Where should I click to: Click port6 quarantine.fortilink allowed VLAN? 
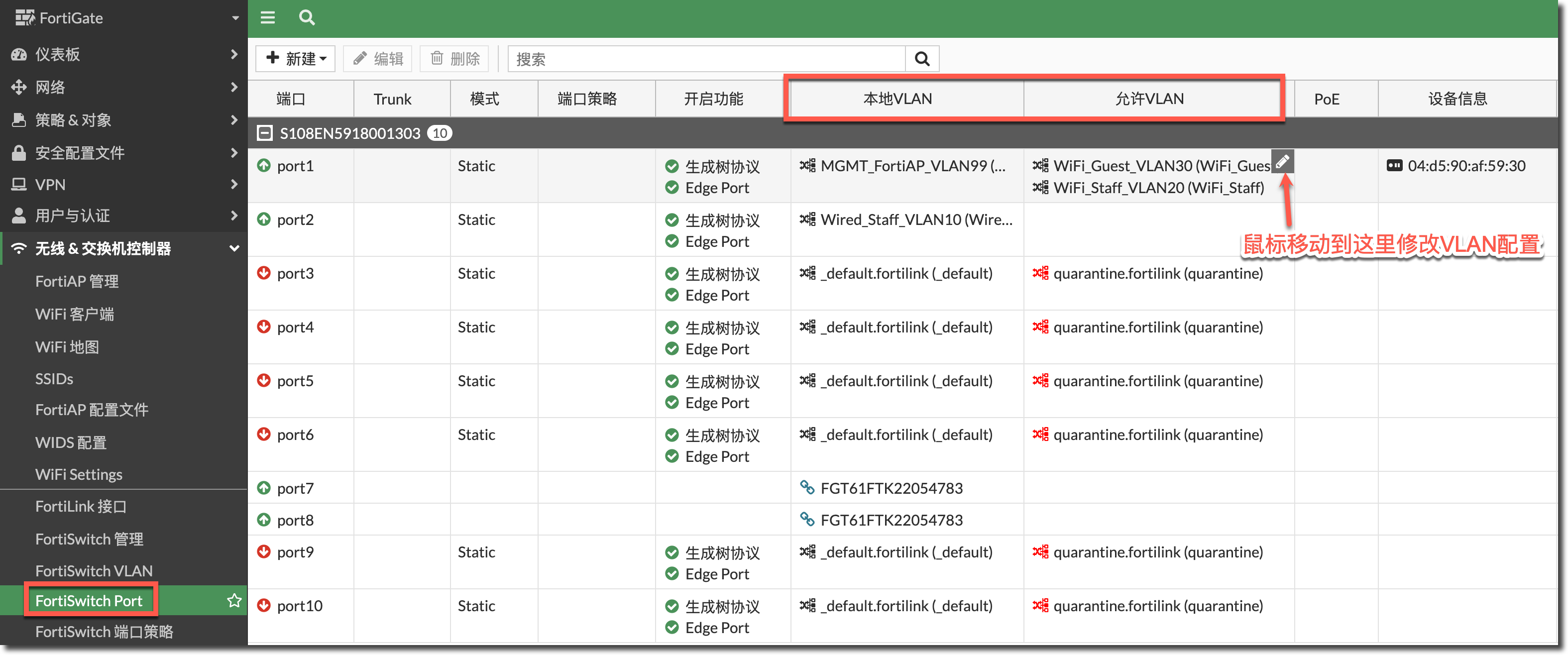(x=1158, y=435)
